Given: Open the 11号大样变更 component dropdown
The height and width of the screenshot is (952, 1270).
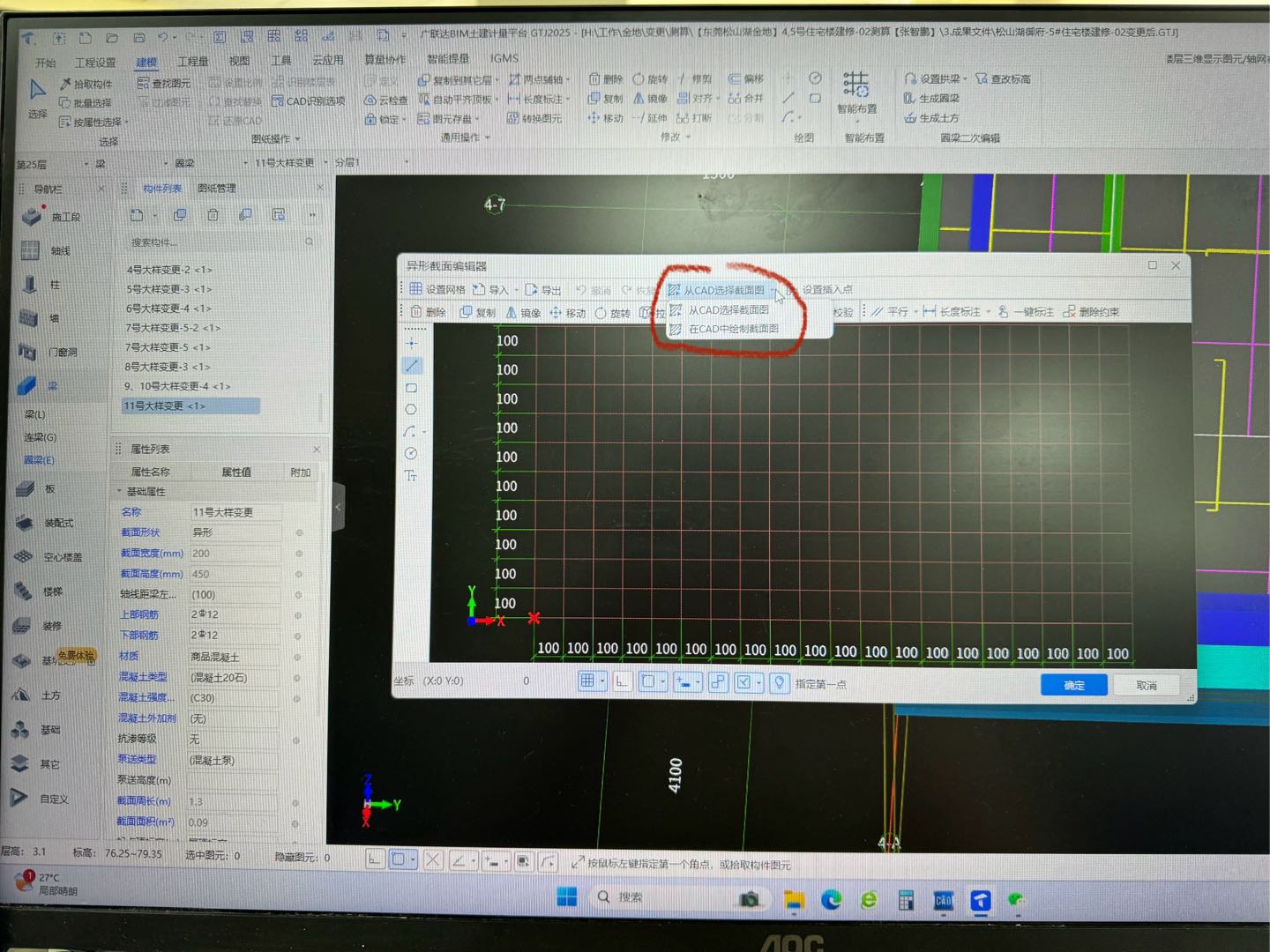Looking at the screenshot, I should [325, 163].
